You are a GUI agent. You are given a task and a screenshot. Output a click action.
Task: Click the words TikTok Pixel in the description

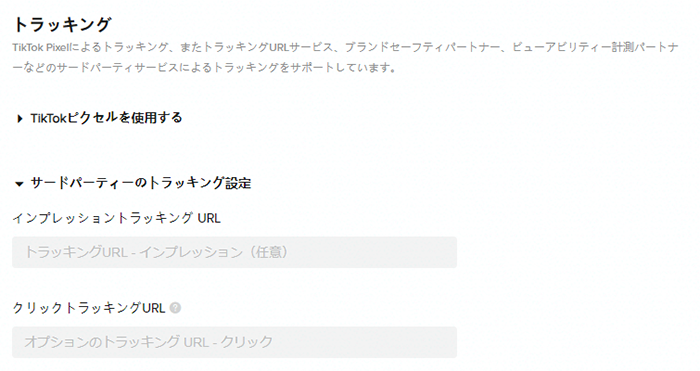coord(42,47)
